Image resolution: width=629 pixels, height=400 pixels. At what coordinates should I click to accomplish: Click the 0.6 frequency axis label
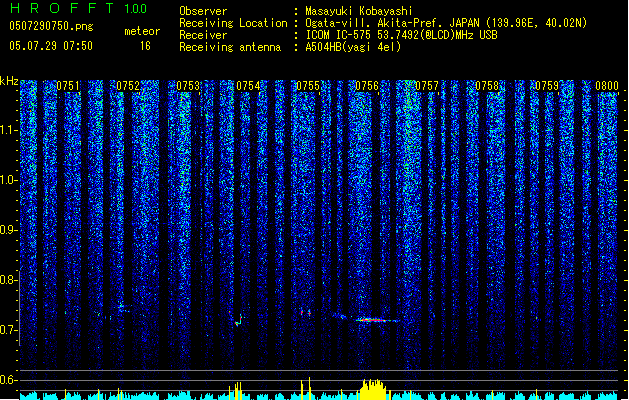pyautogui.click(x=9, y=380)
